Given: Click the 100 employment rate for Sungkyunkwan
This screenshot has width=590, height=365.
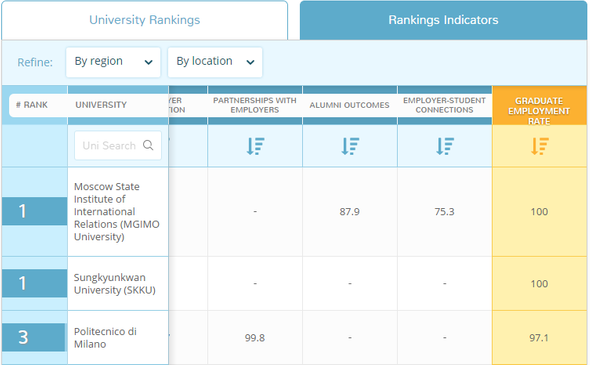Looking at the screenshot, I should [539, 284].
